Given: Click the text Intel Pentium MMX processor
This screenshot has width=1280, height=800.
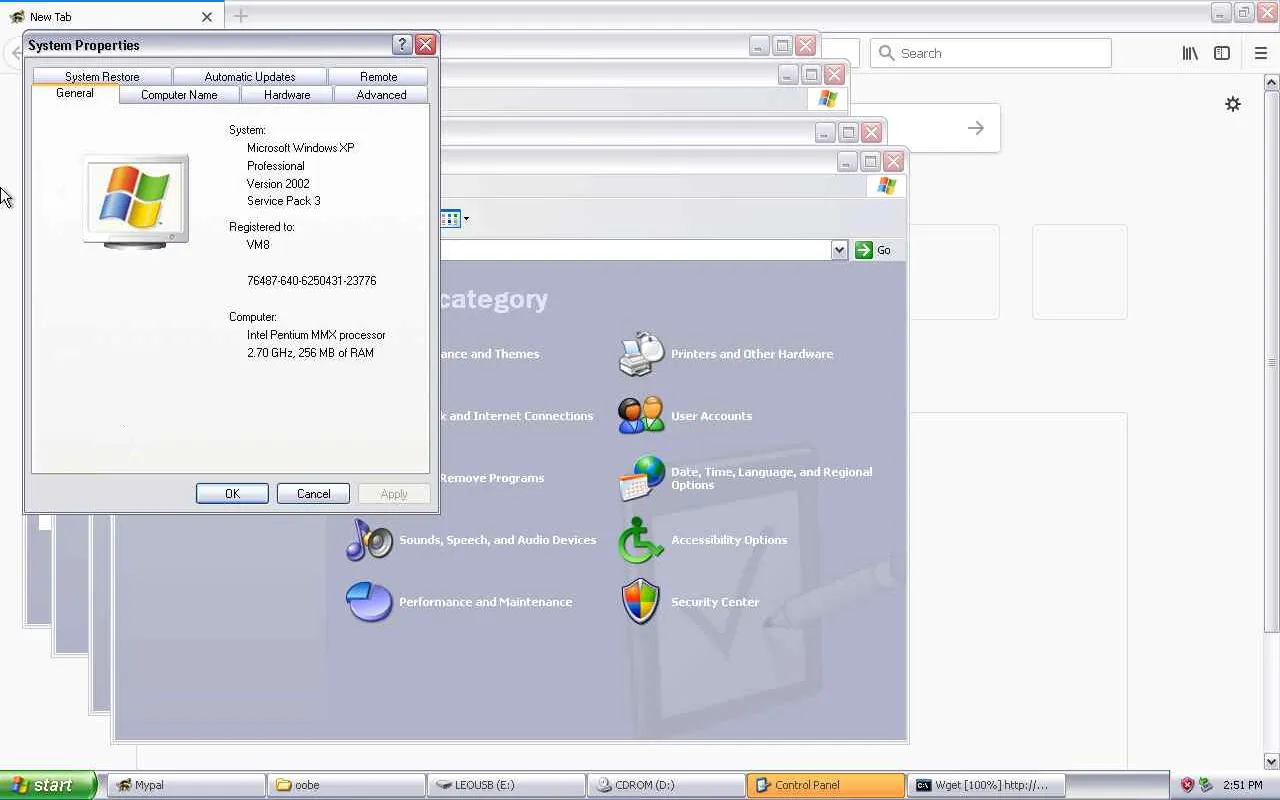Looking at the screenshot, I should pos(316,335).
